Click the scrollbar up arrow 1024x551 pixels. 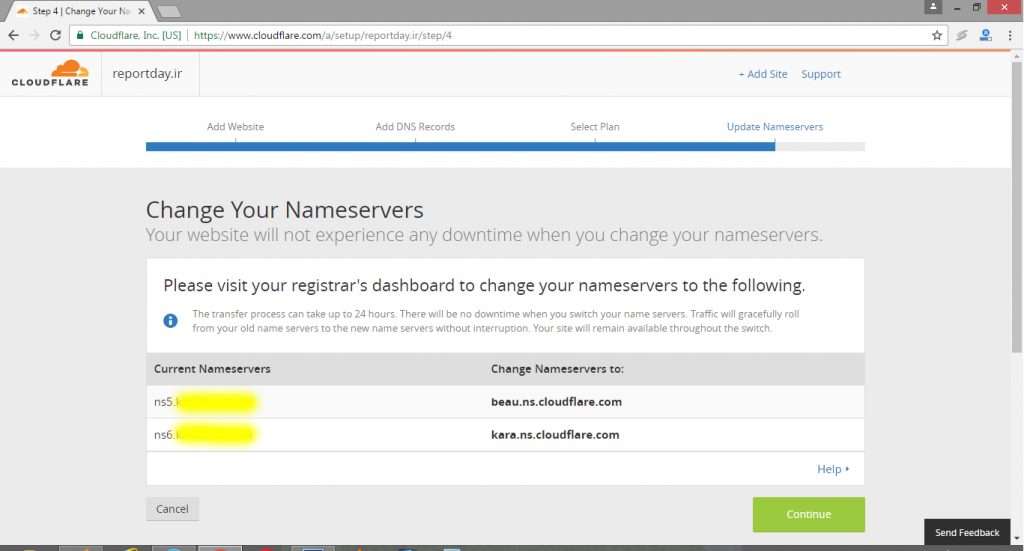(1016, 57)
